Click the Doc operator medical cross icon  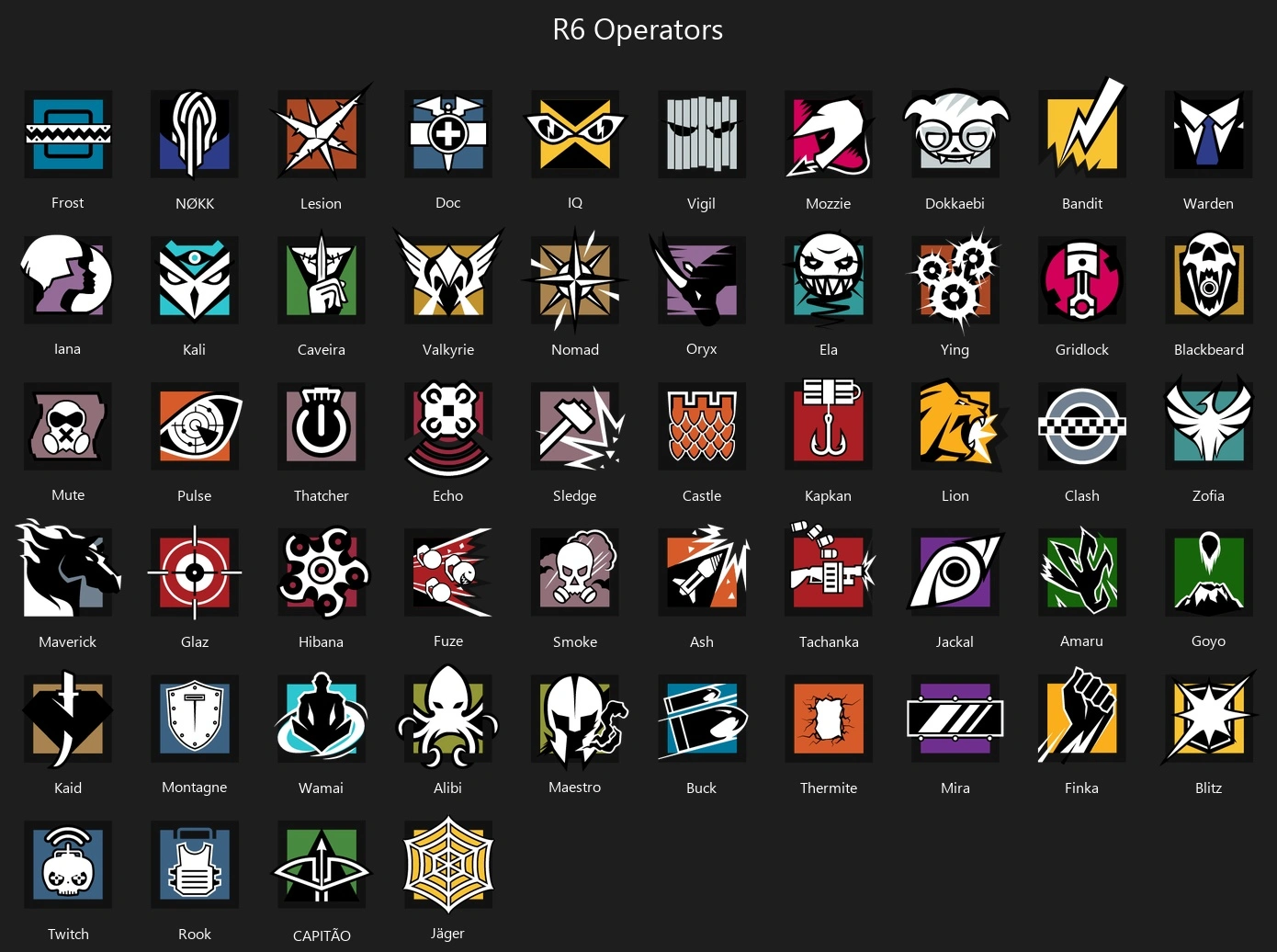click(x=448, y=134)
